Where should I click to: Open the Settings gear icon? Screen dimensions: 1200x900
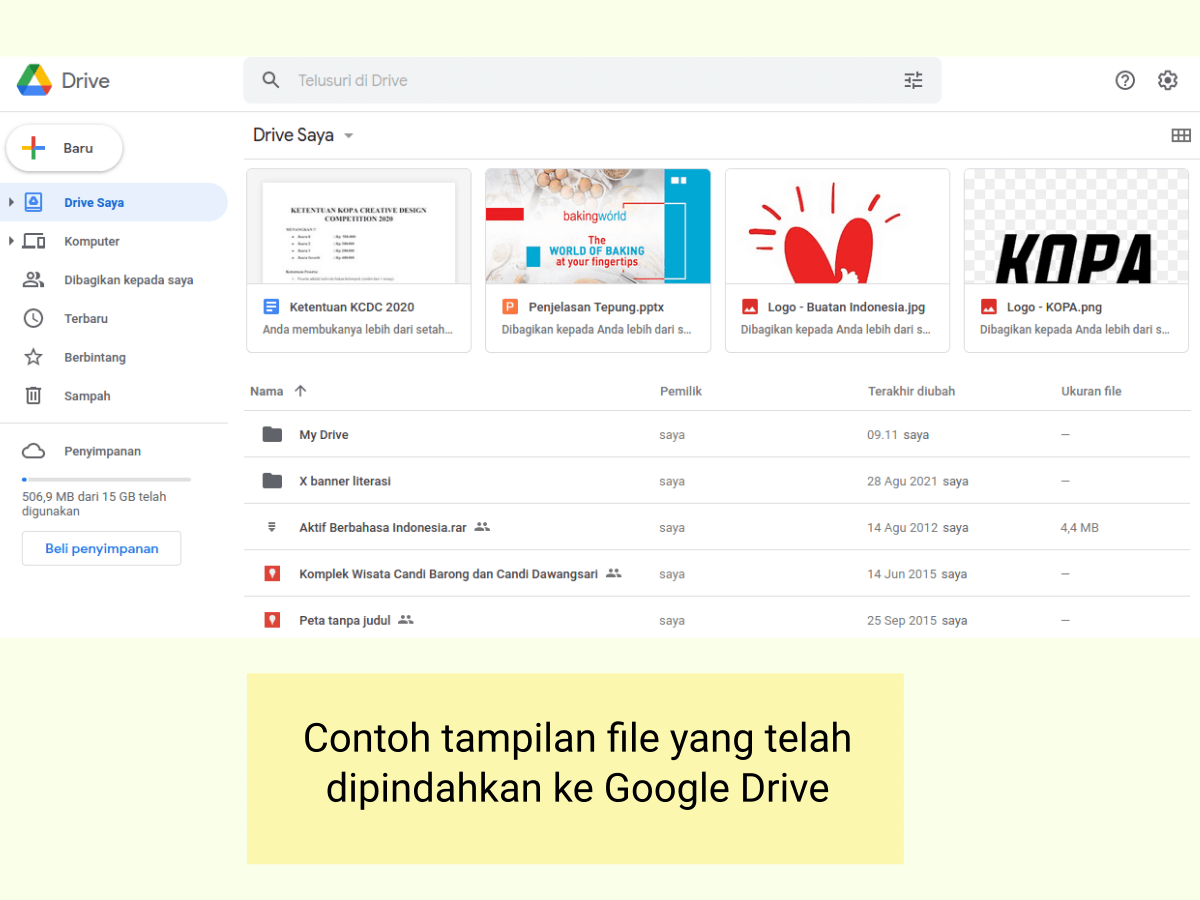(x=1168, y=80)
